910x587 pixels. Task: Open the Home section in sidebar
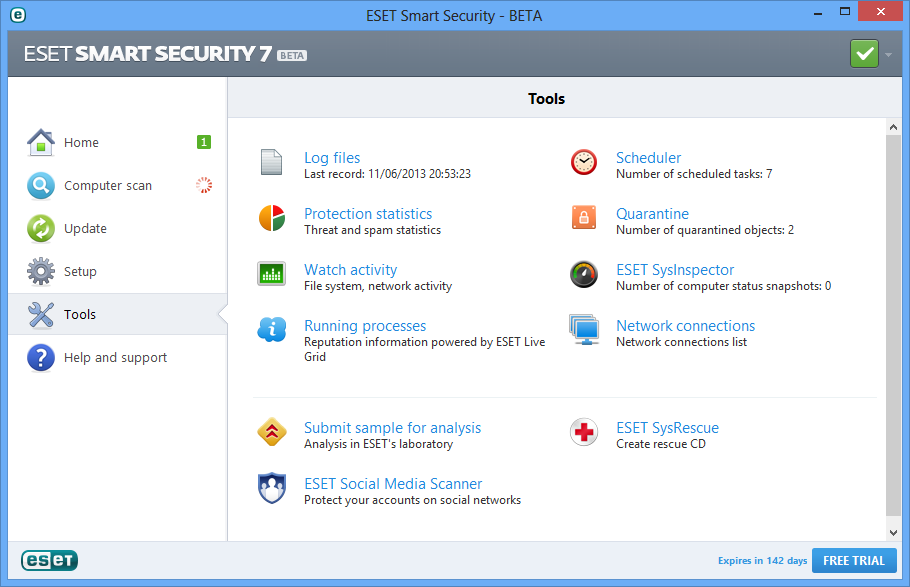coord(81,142)
